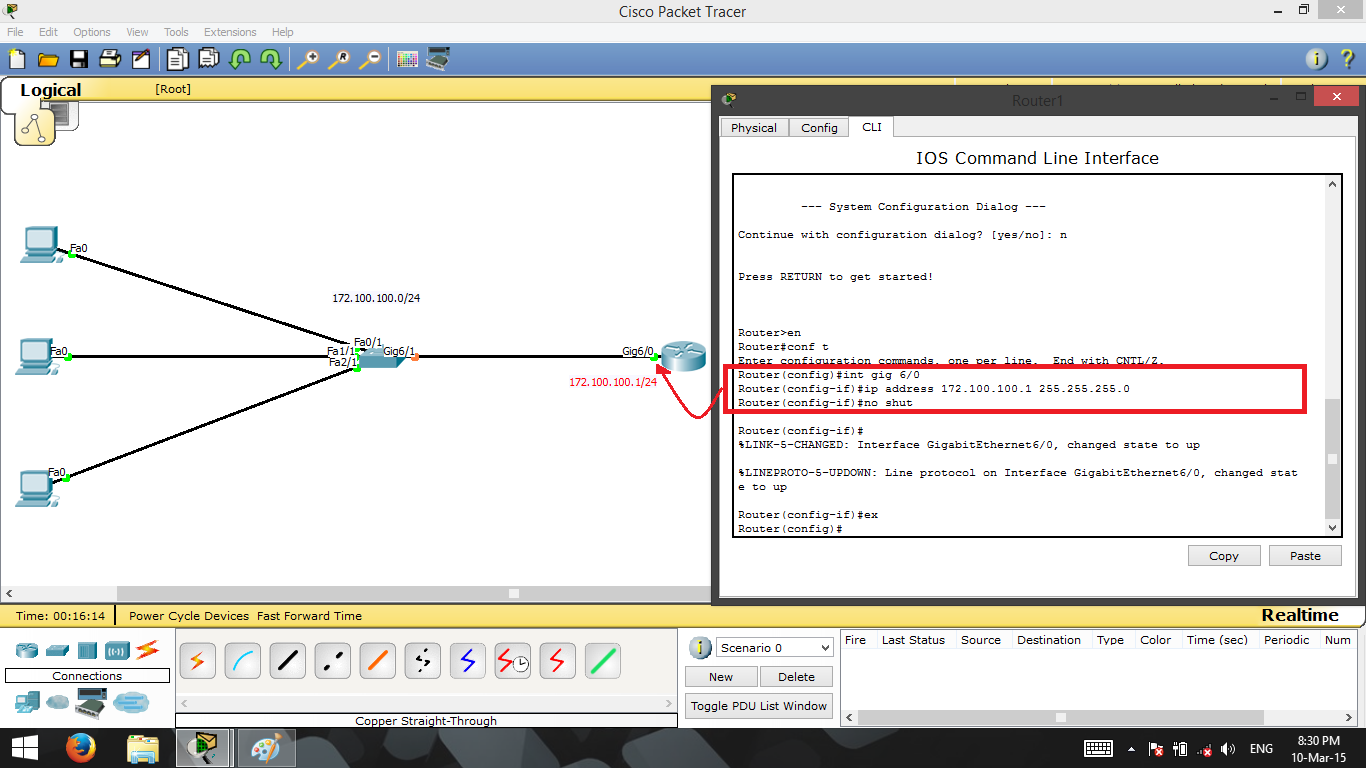
Task: Switch to the Realtime mode tab
Action: [x=1300, y=615]
